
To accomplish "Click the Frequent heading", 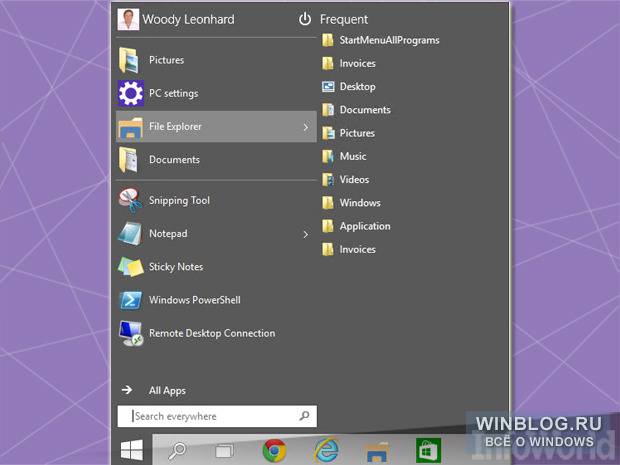I will pyautogui.click(x=344, y=19).
